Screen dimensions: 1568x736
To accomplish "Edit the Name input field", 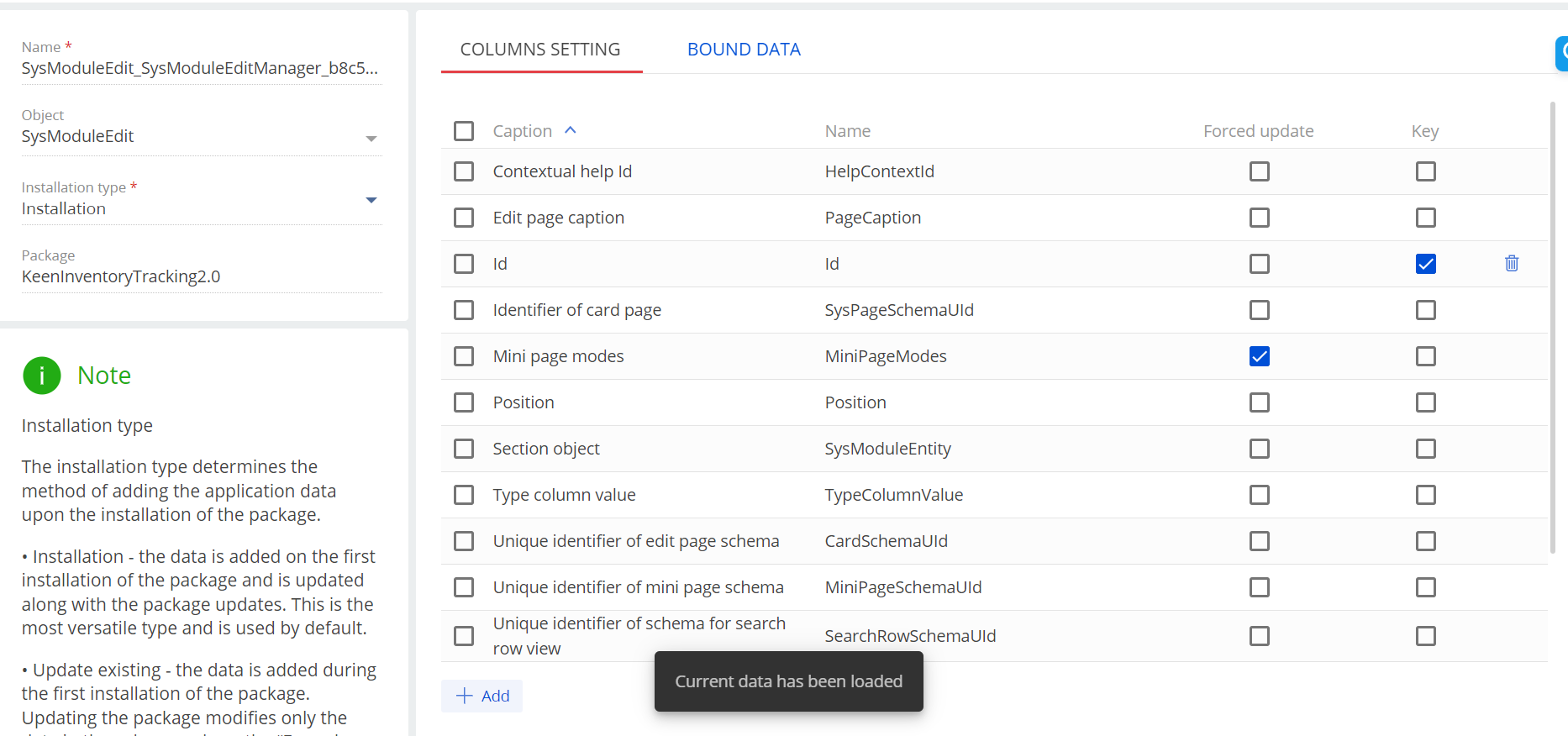I will pos(202,68).
